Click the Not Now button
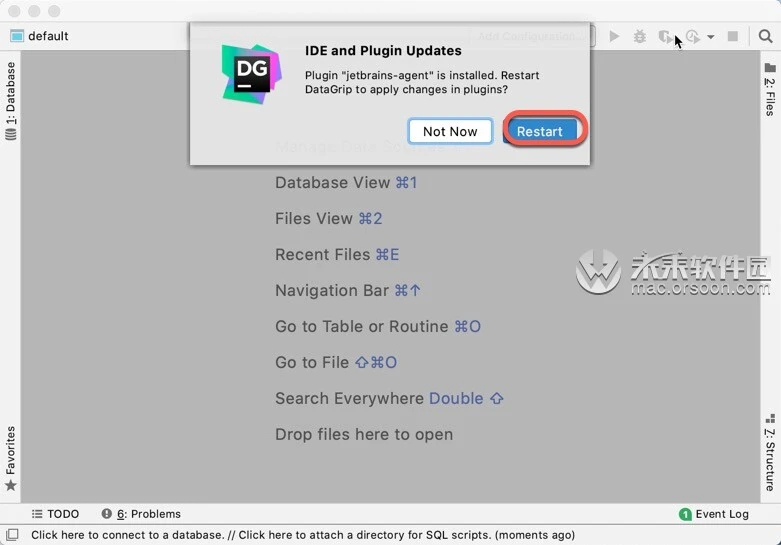Image resolution: width=781 pixels, height=545 pixels. pos(450,131)
